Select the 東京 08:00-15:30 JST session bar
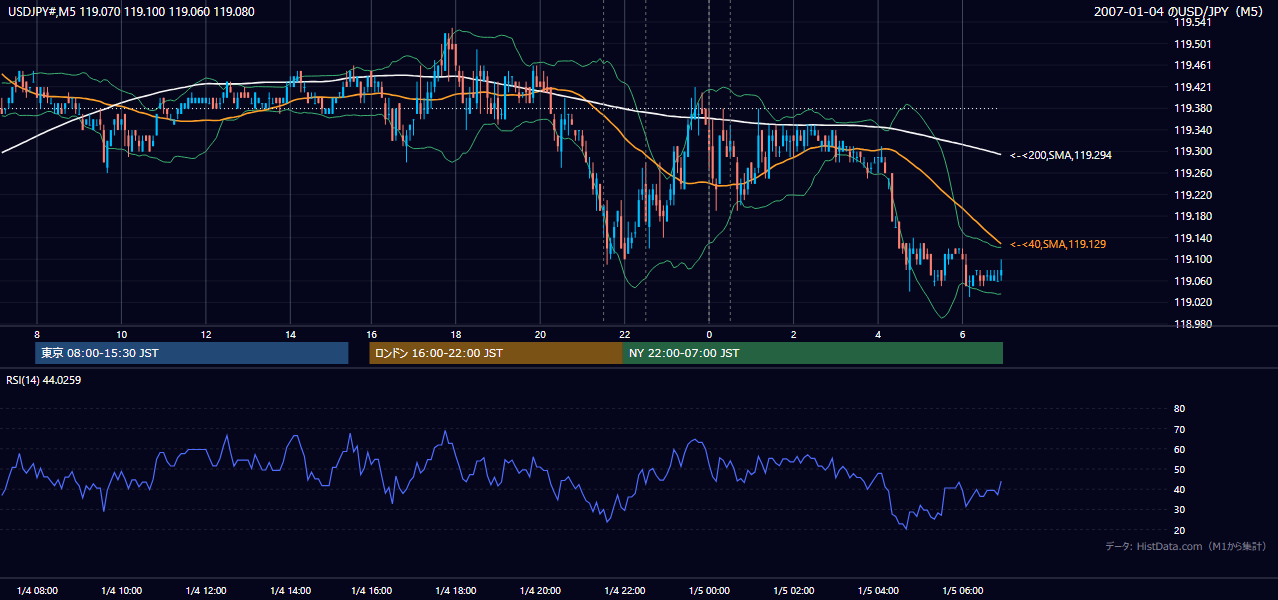Image resolution: width=1278 pixels, height=600 pixels. tap(191, 353)
